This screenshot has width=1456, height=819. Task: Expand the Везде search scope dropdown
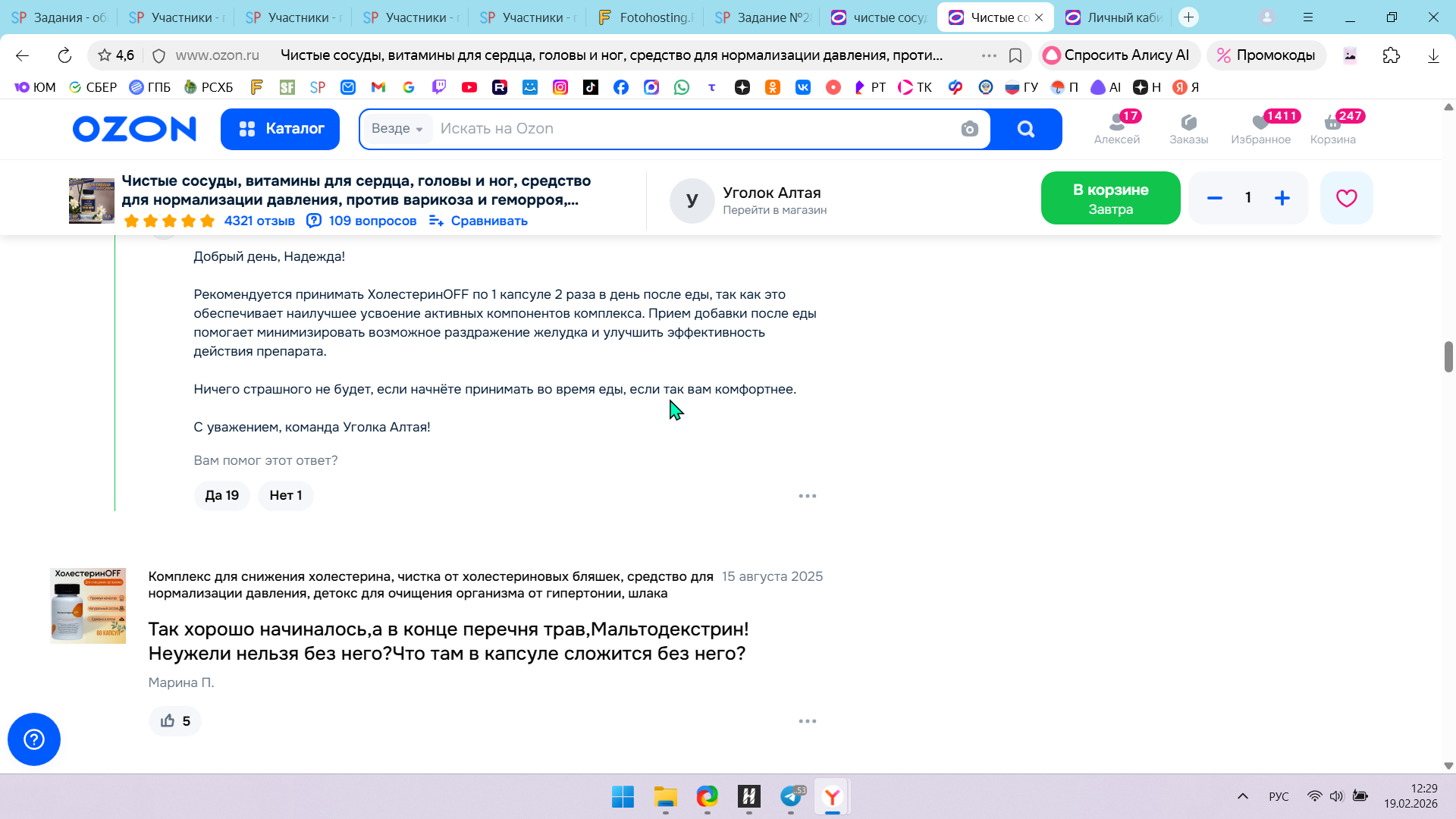point(397,129)
